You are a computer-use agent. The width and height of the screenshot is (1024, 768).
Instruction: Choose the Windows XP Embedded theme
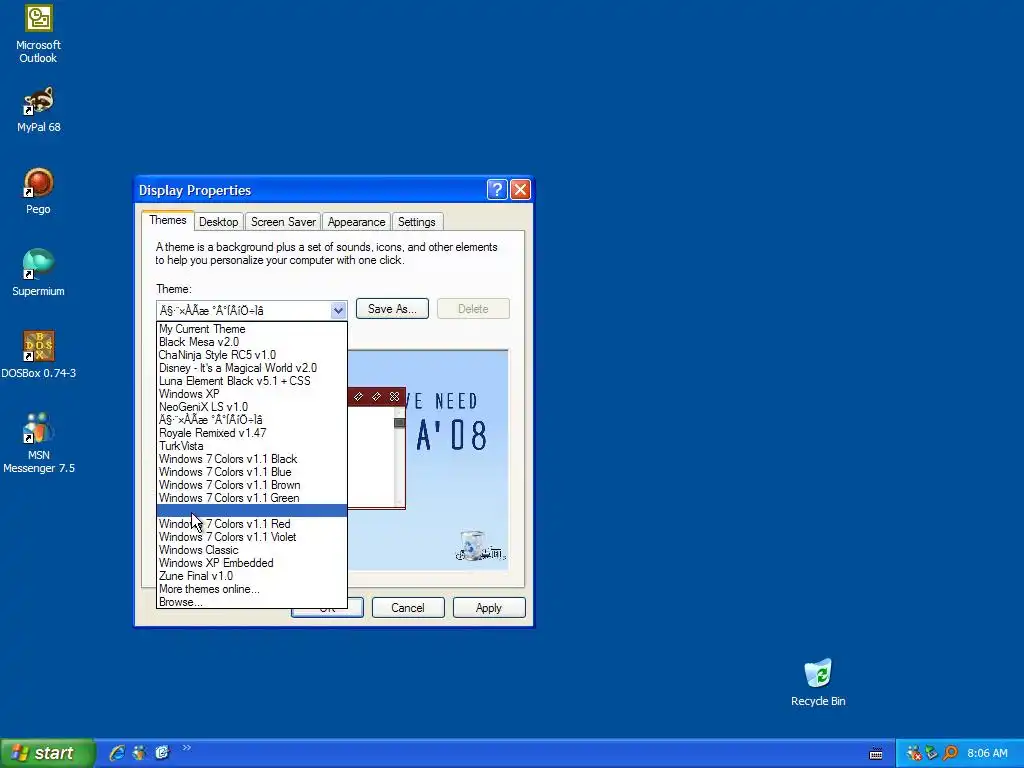click(251, 563)
